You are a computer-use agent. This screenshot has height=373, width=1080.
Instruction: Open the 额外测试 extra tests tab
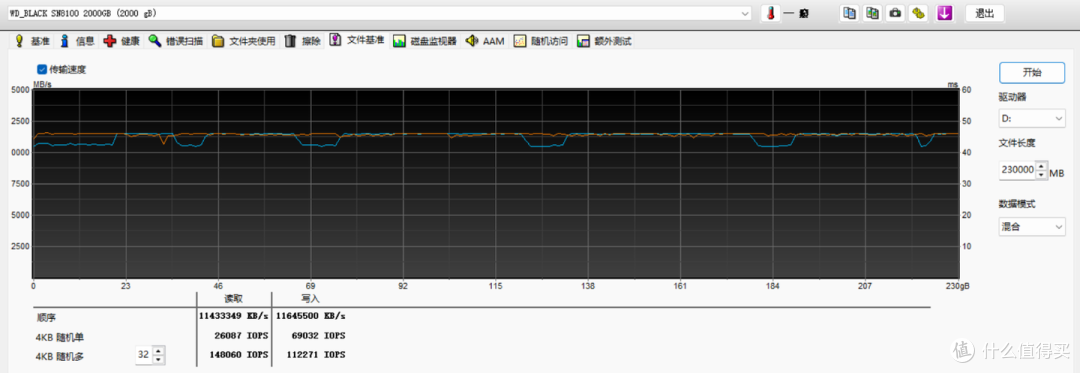click(x=604, y=41)
